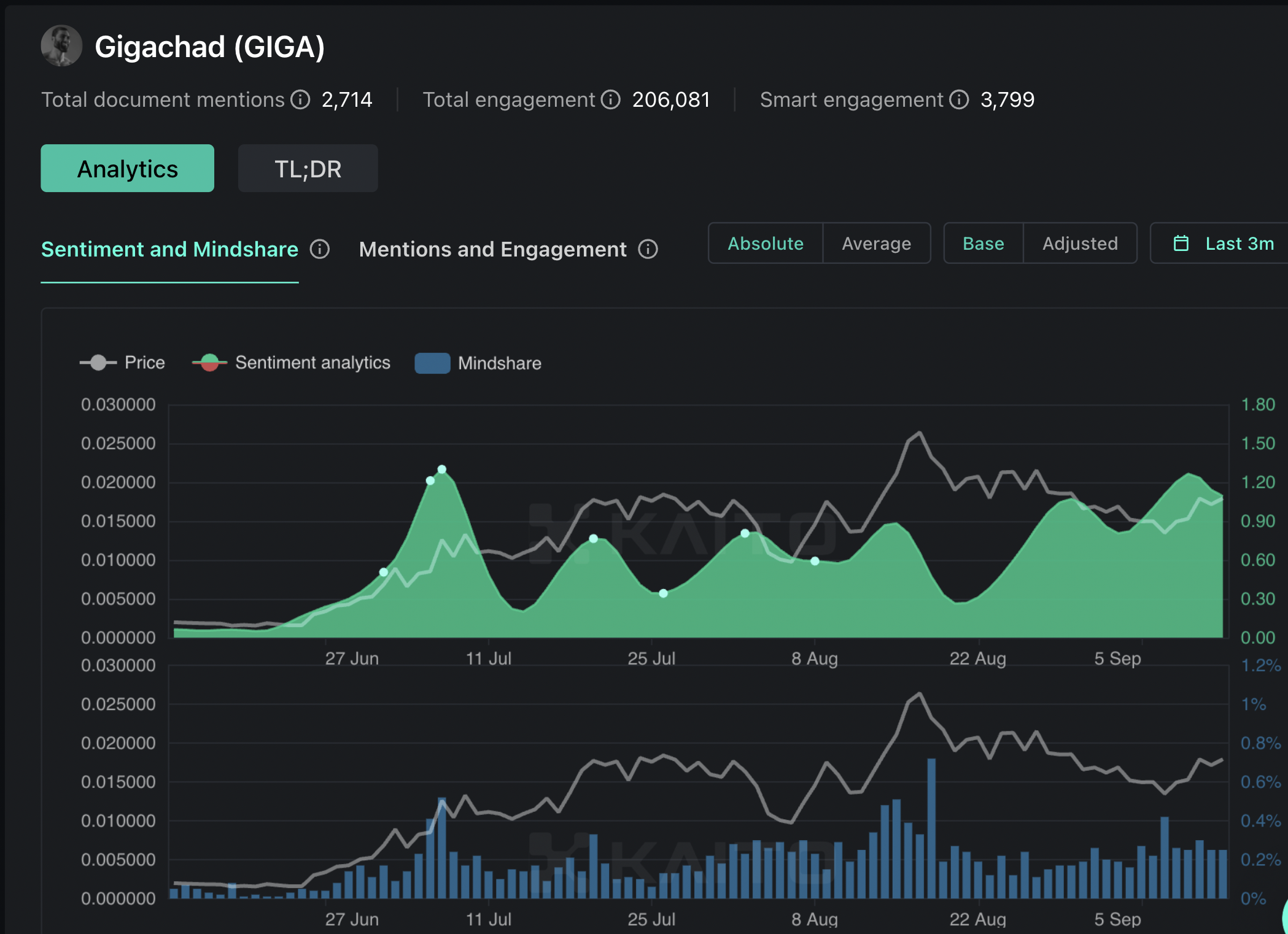Click the Gigachad profile avatar

point(62,45)
